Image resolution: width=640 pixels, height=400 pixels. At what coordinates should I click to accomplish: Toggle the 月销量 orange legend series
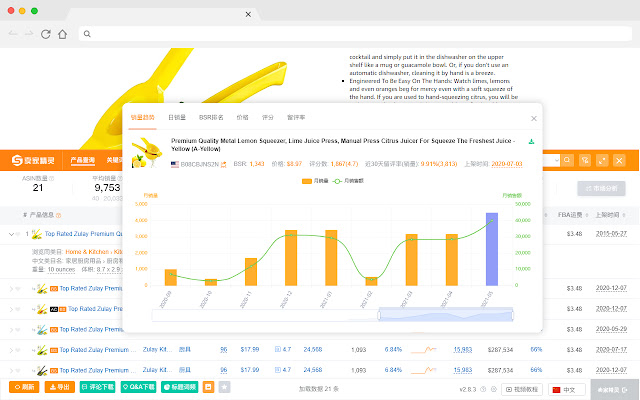tap(315, 181)
